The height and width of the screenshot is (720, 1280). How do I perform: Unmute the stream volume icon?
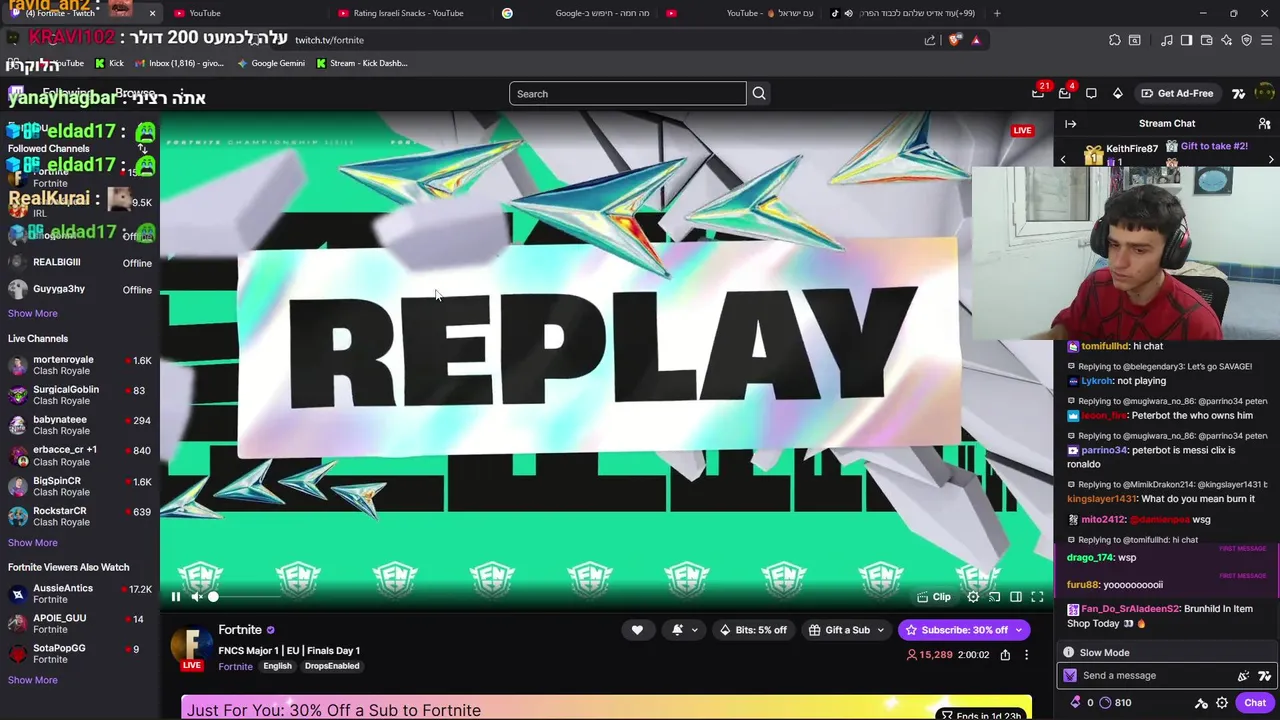[197, 597]
